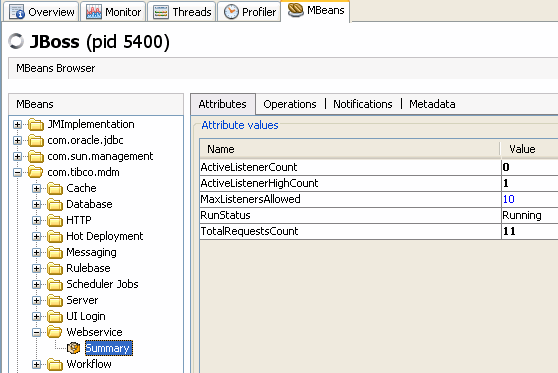Expand the Messaging folder node
The width and height of the screenshot is (558, 373).
(36, 252)
